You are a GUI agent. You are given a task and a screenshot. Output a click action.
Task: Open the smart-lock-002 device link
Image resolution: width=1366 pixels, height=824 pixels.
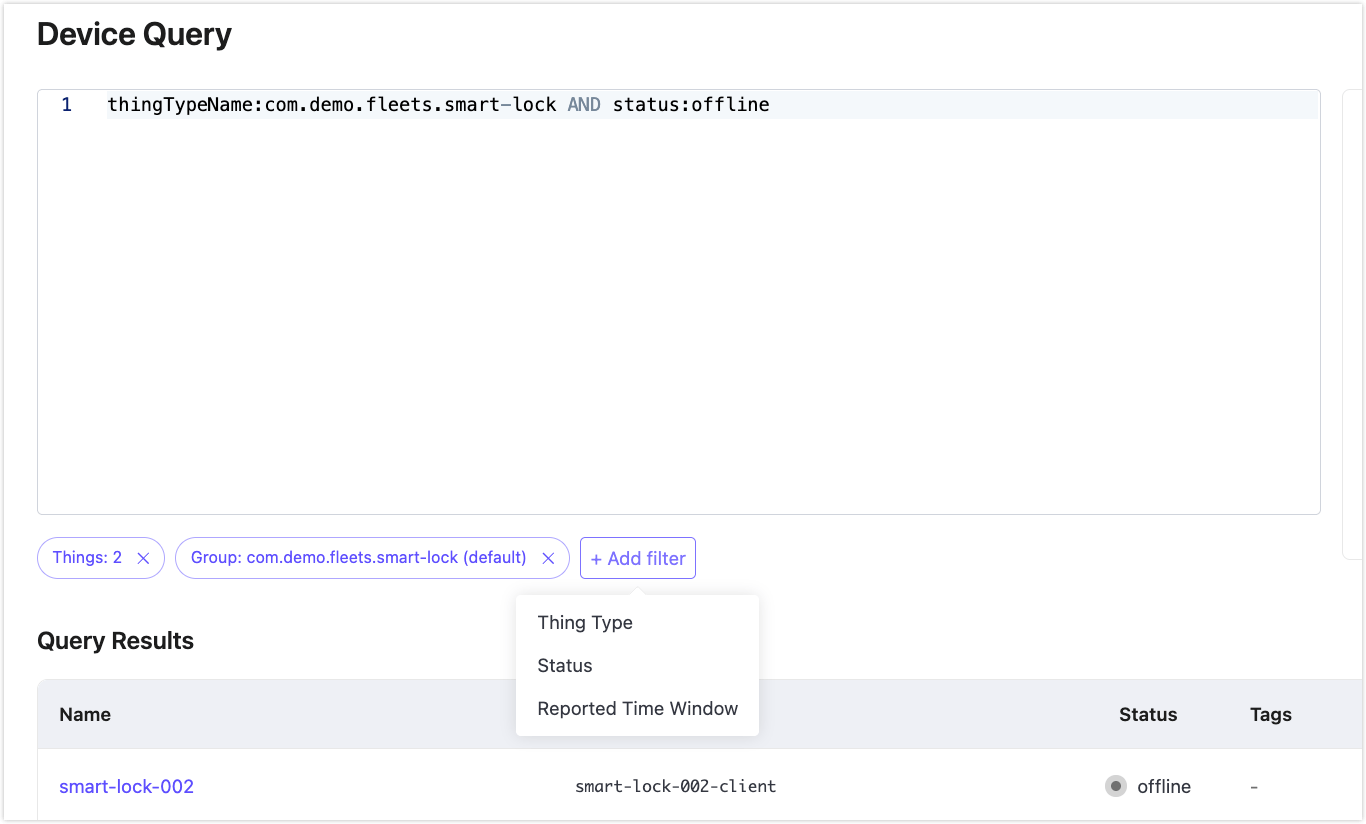127,786
